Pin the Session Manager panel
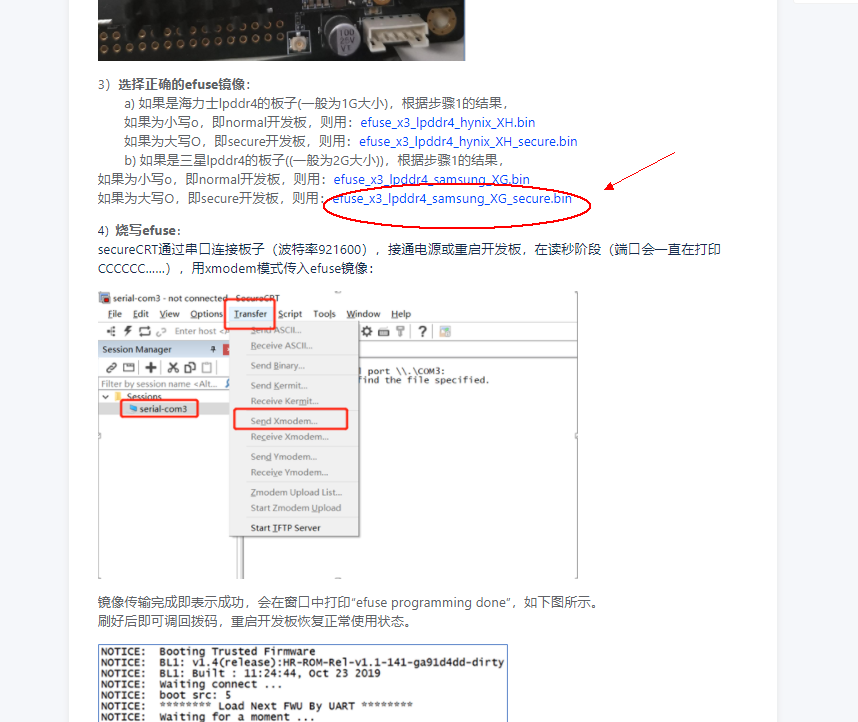The width and height of the screenshot is (858, 722). click(x=212, y=349)
